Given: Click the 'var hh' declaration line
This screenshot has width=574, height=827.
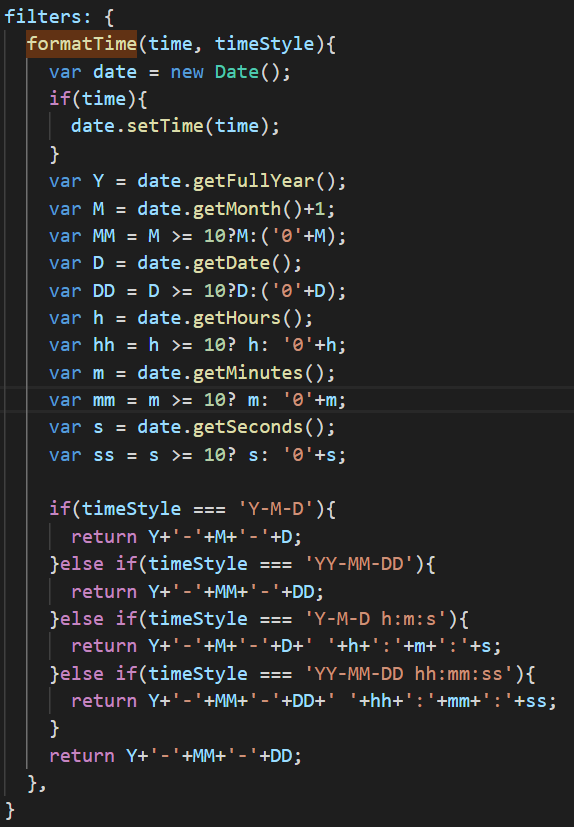Looking at the screenshot, I should coord(198,345).
